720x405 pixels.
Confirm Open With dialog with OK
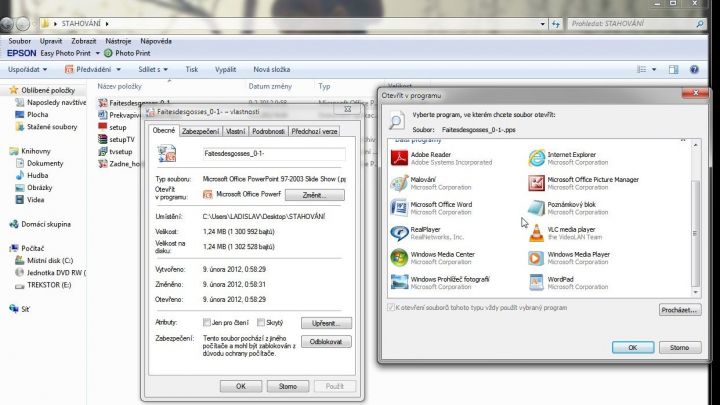[633, 348]
